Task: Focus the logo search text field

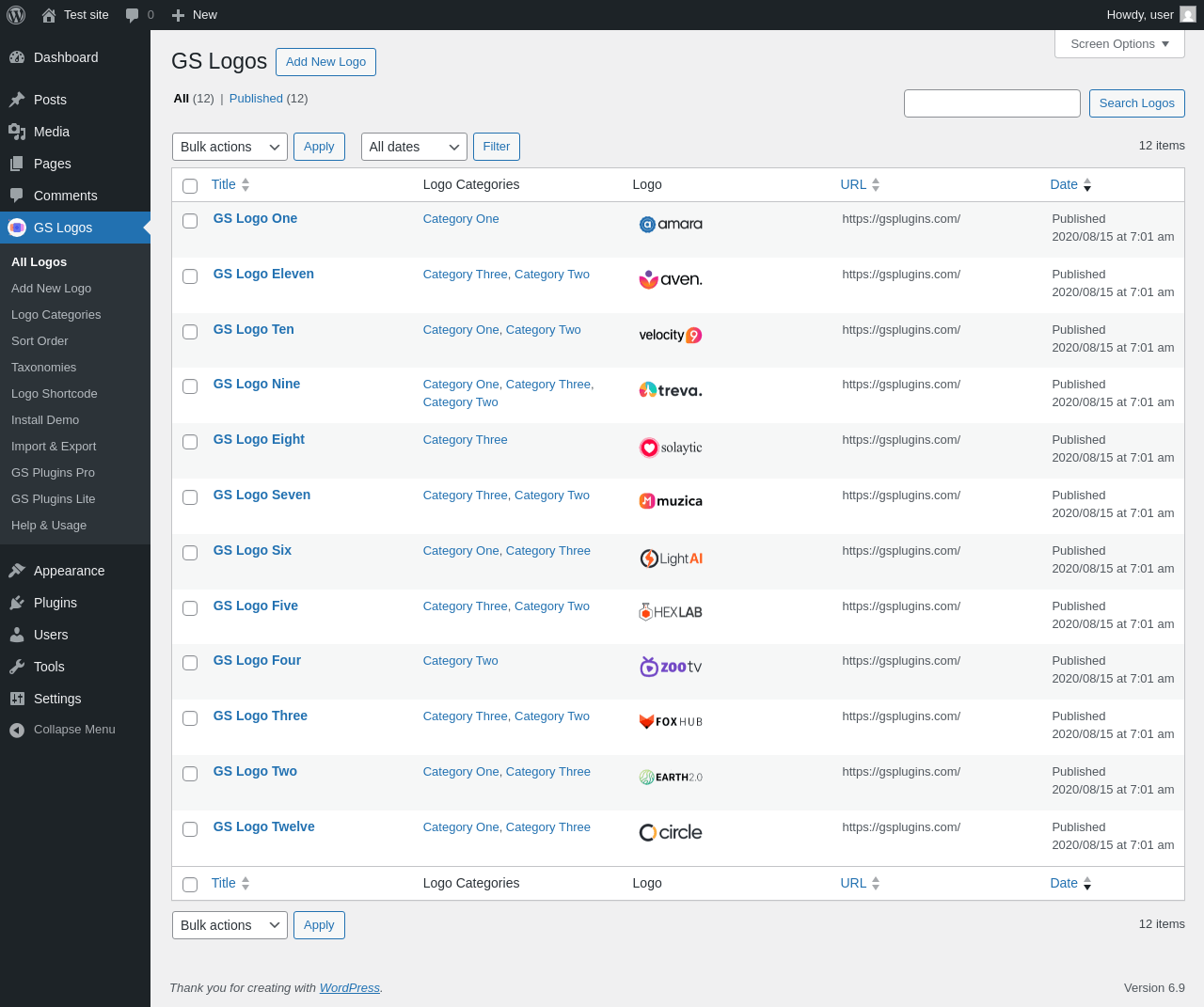Action: coord(991,103)
